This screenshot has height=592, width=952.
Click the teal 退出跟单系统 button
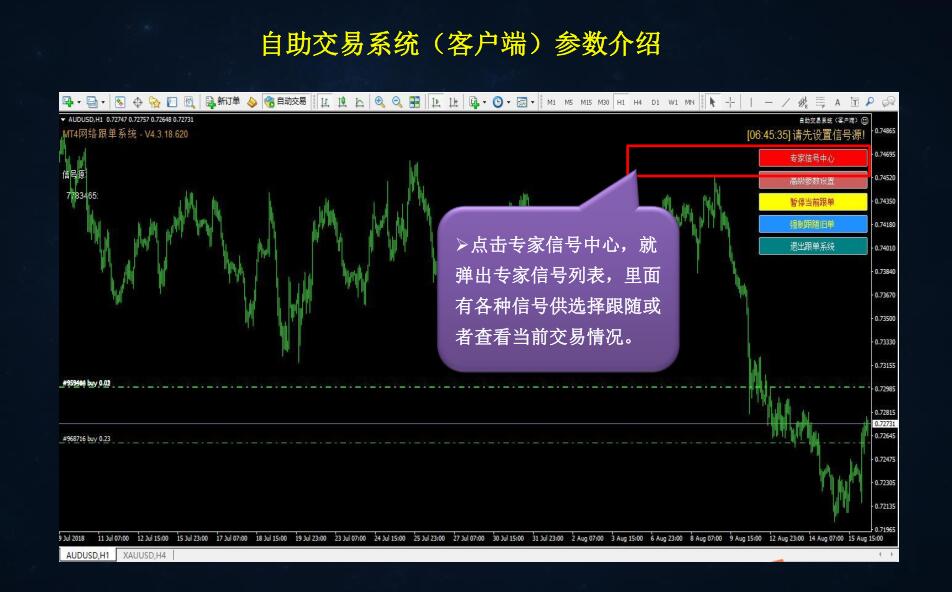click(812, 246)
